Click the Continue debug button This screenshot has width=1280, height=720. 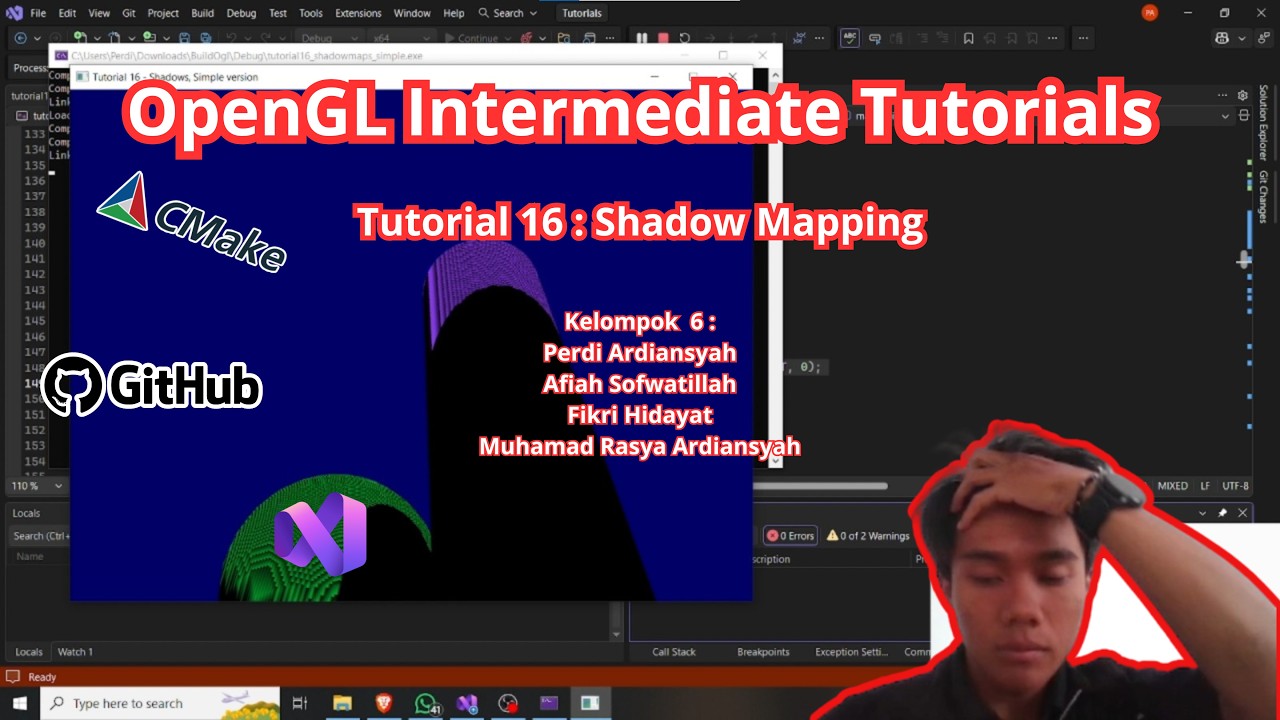[471, 38]
